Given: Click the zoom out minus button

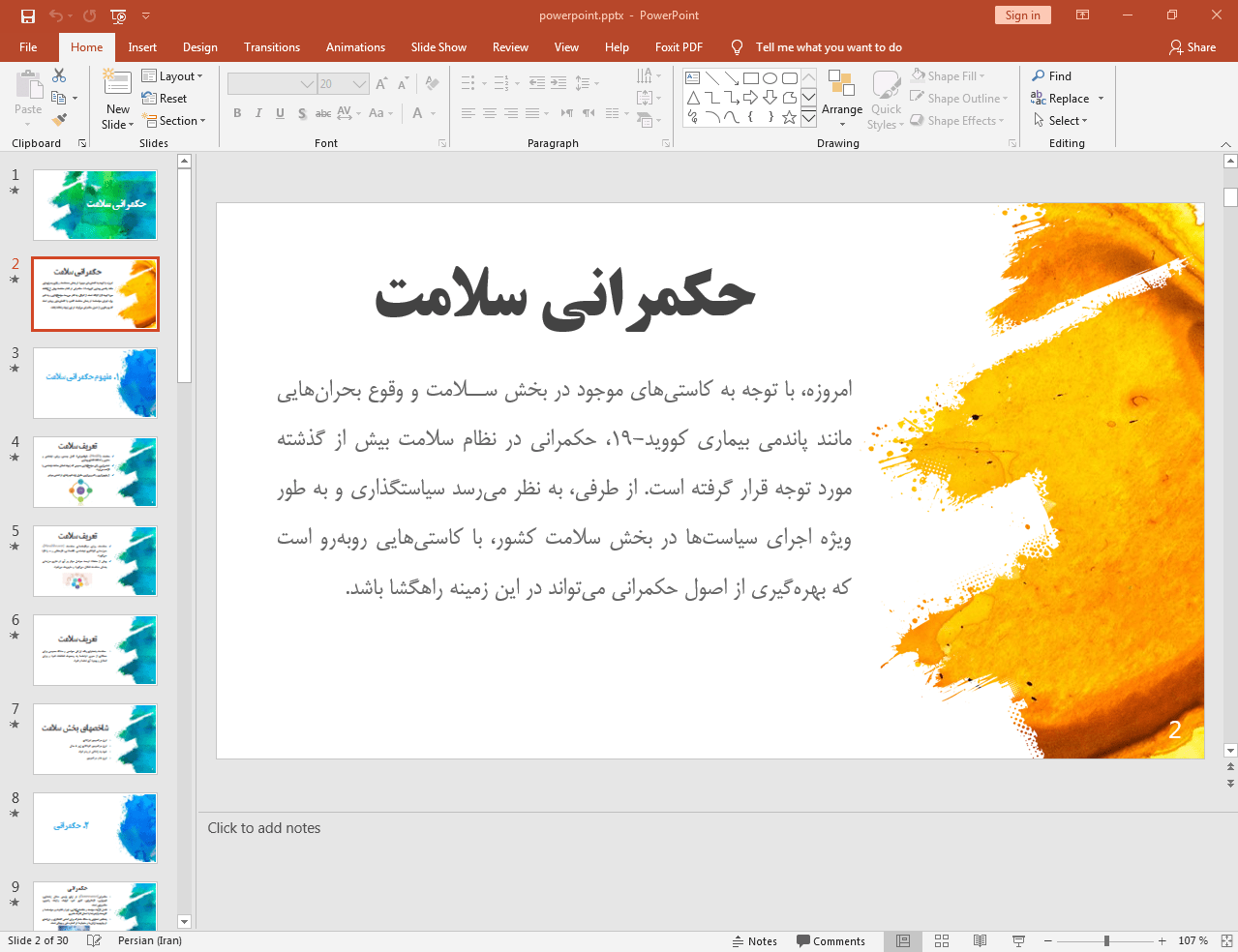Looking at the screenshot, I should click(1048, 940).
